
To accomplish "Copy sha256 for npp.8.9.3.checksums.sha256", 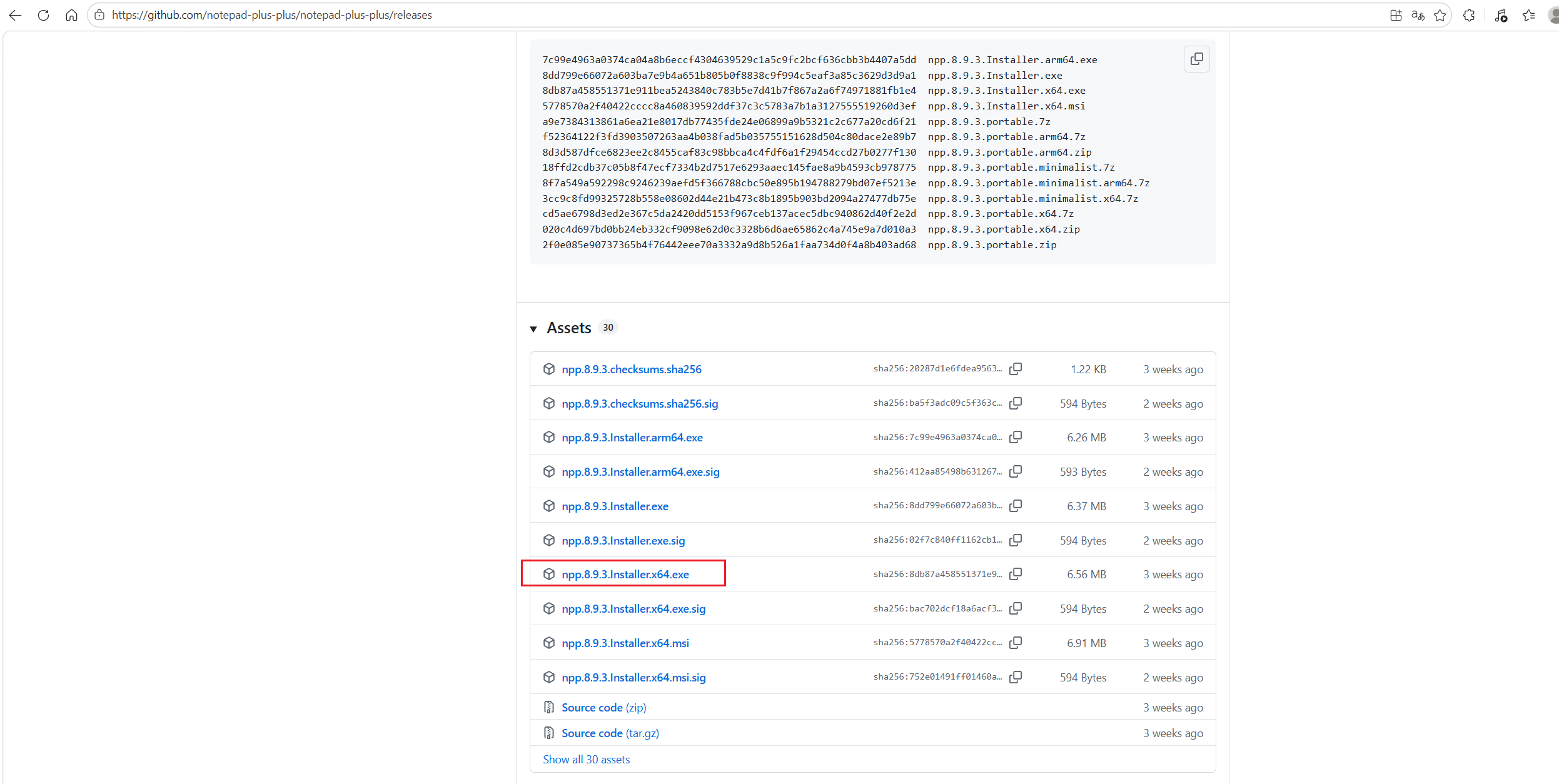I will coord(1016,369).
